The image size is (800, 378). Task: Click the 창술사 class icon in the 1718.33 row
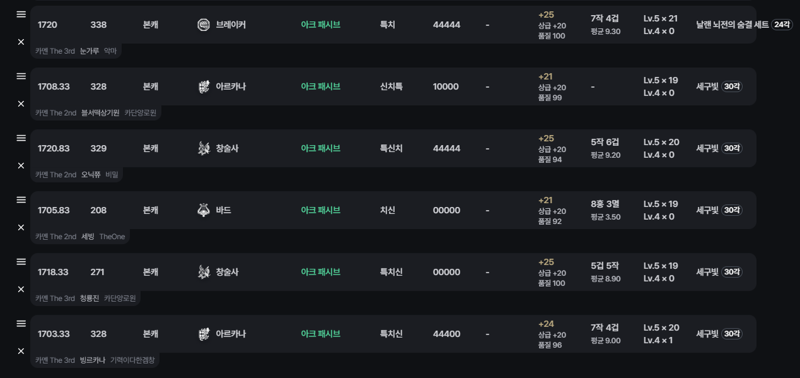click(x=203, y=272)
